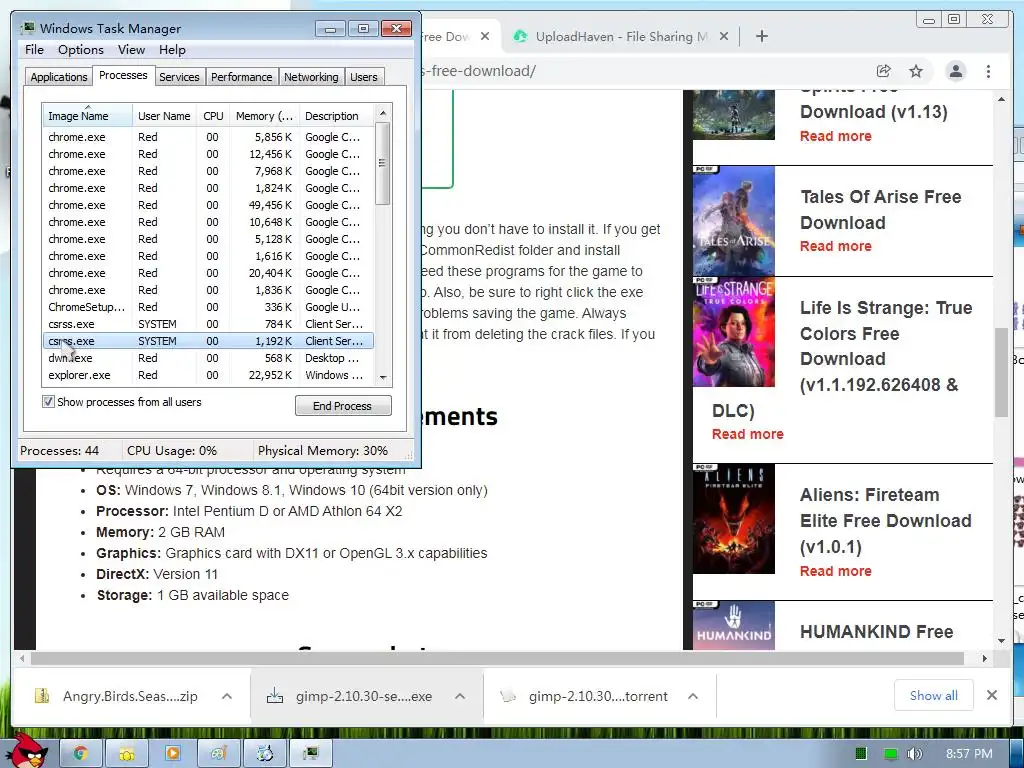
Task: Dismiss the downloads bar with X
Action: click(x=991, y=695)
